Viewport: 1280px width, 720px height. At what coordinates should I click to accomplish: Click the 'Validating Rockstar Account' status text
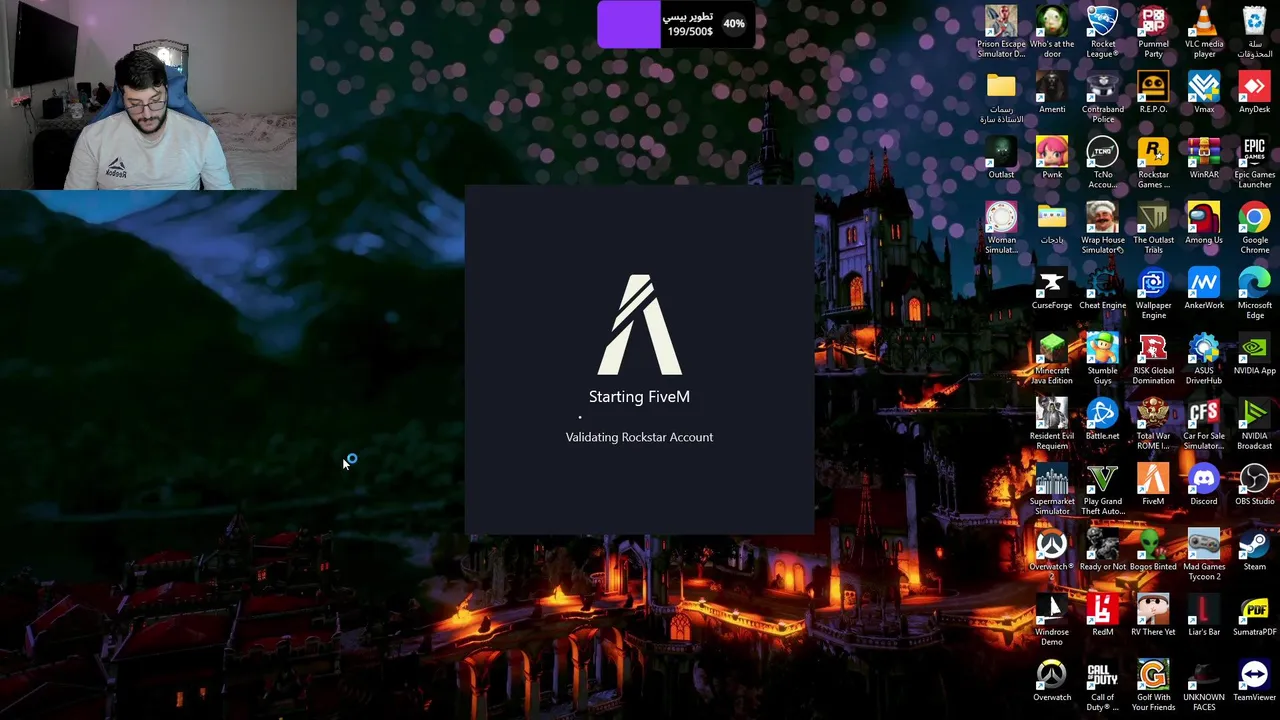click(639, 437)
